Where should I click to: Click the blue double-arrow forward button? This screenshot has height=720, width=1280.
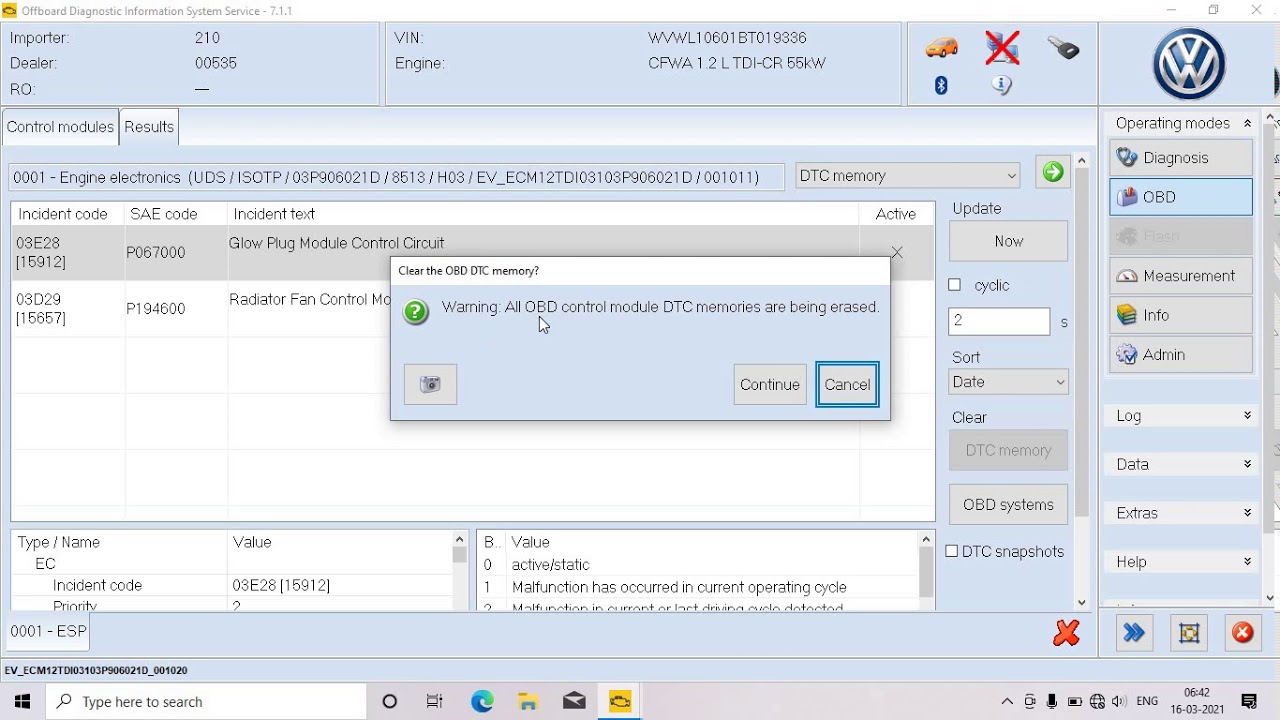pyautogui.click(x=1133, y=632)
